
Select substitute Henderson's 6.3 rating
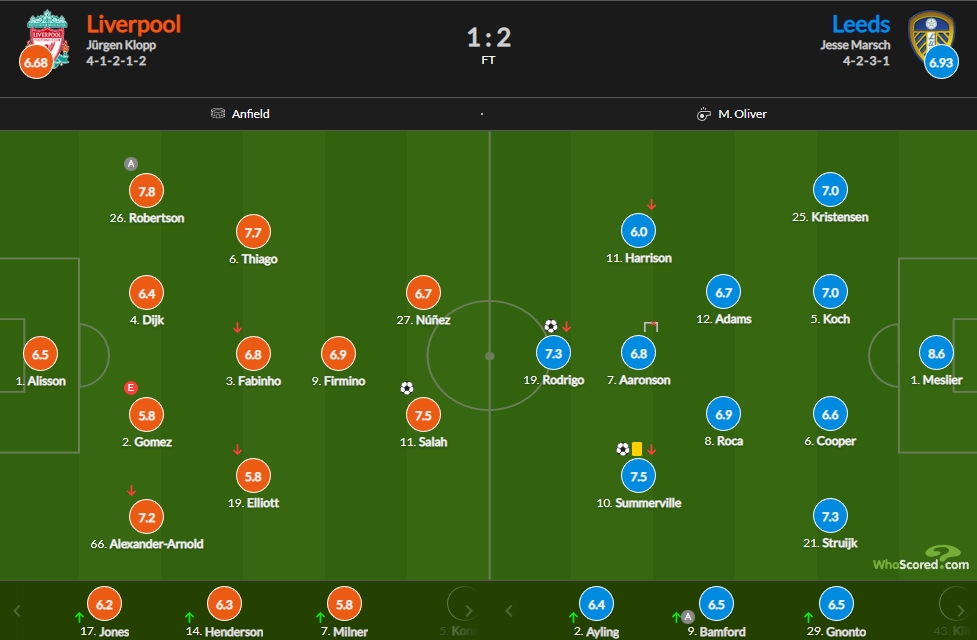224,604
